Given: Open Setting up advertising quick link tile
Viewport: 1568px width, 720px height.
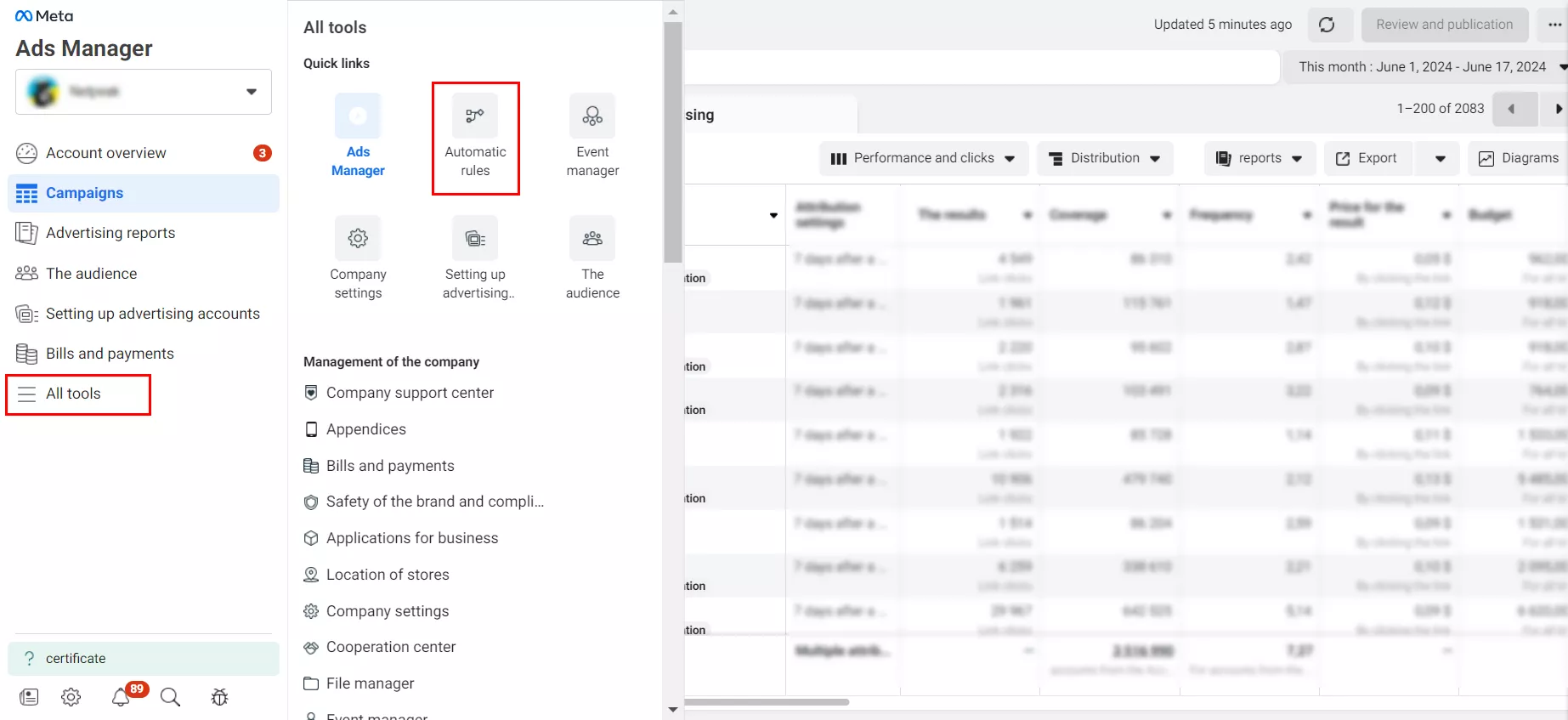Looking at the screenshot, I should point(475,258).
